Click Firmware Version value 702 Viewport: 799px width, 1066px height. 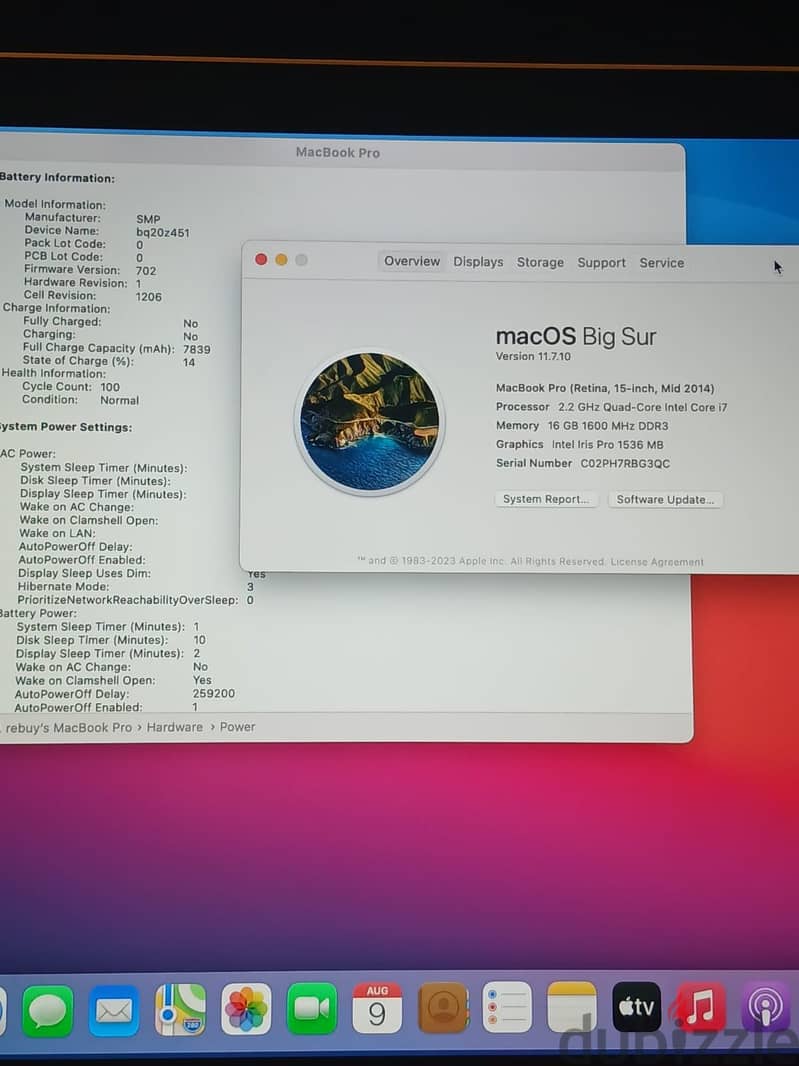(x=146, y=271)
